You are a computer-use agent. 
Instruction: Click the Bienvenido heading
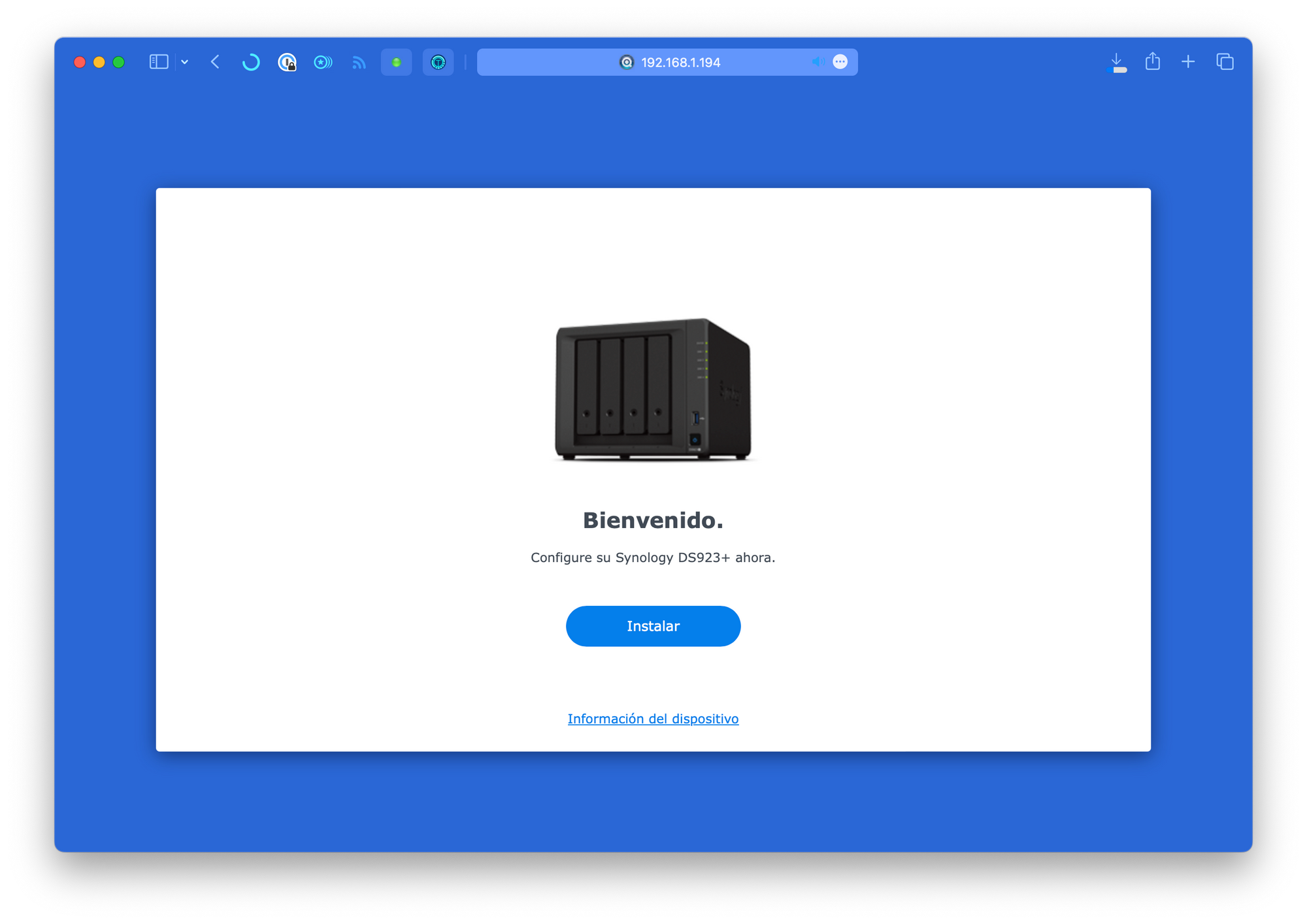[653, 520]
